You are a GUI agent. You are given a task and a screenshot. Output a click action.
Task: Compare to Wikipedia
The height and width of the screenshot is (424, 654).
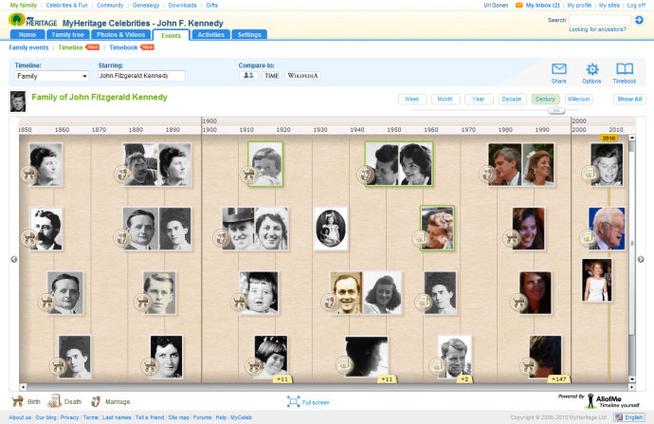click(302, 76)
